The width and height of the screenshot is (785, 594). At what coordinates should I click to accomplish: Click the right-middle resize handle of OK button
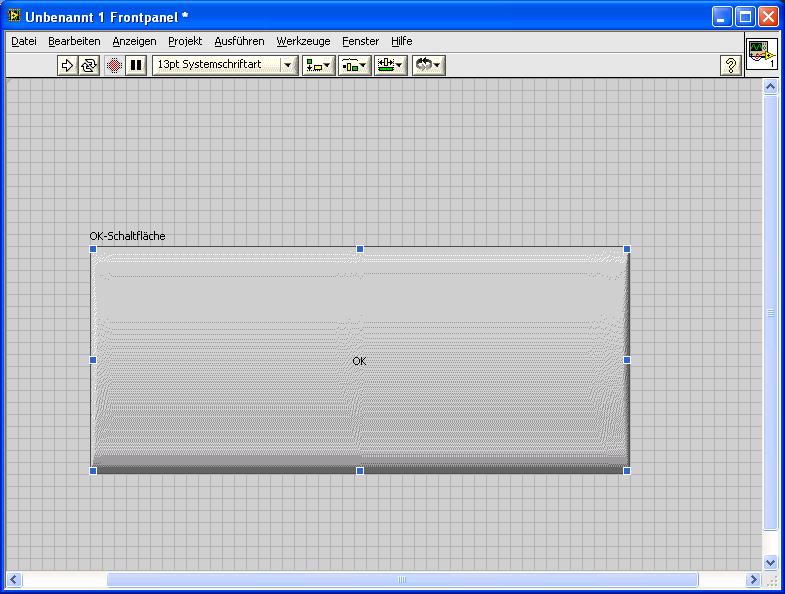coord(627,360)
